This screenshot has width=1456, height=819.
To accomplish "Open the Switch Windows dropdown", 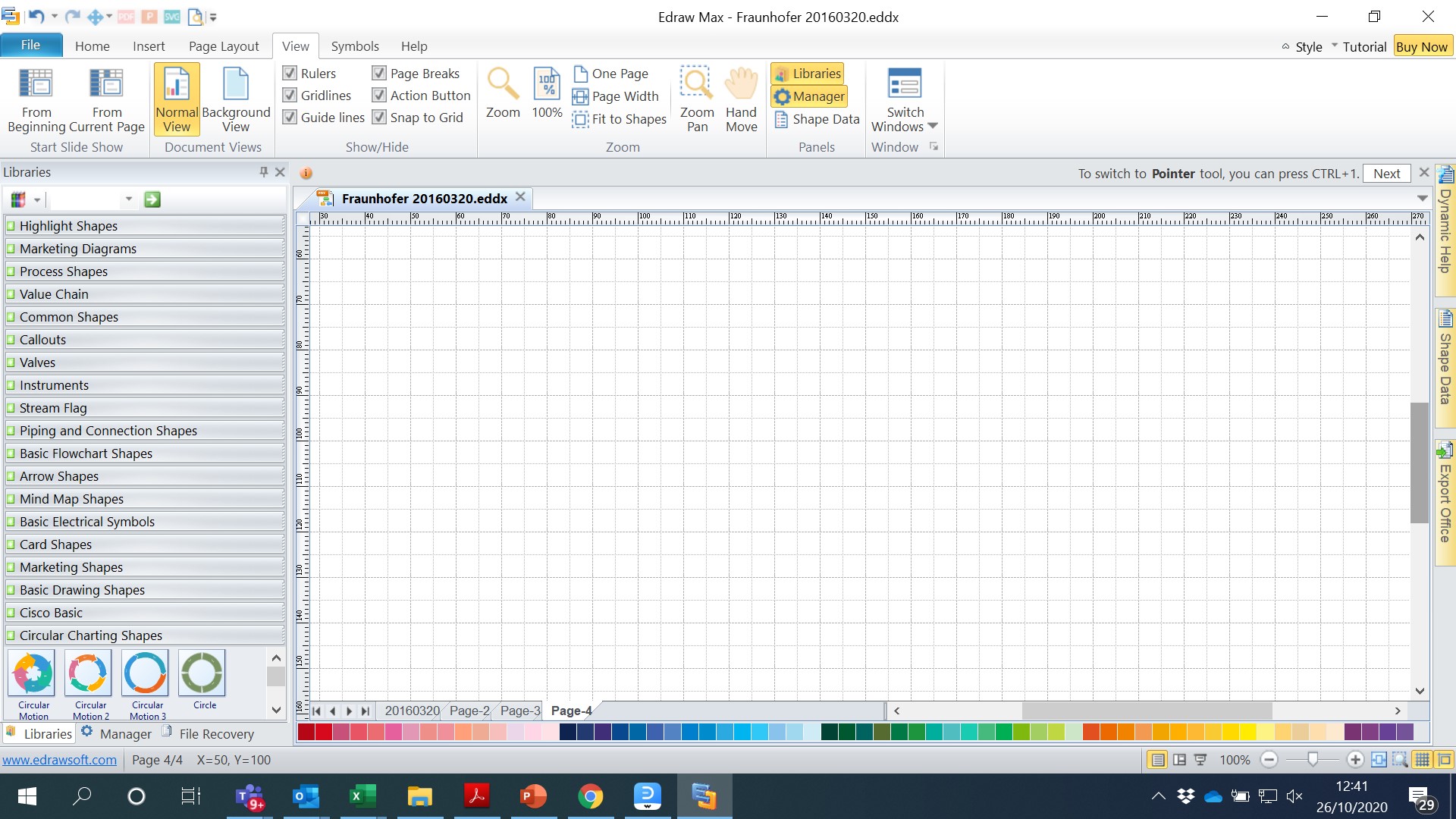I will [x=905, y=99].
